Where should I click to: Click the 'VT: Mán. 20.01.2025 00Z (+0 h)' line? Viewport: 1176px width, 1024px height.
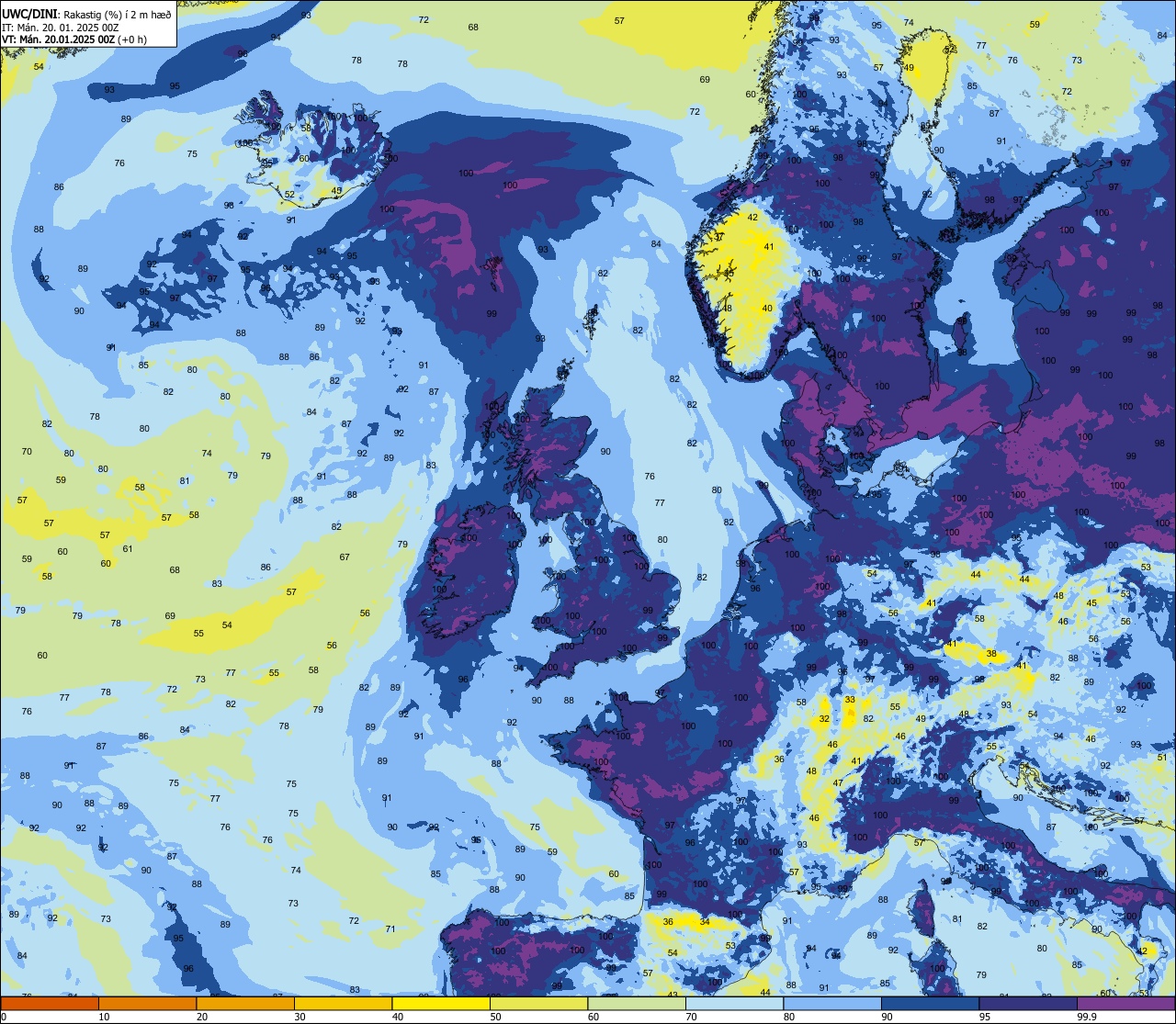pos(74,39)
